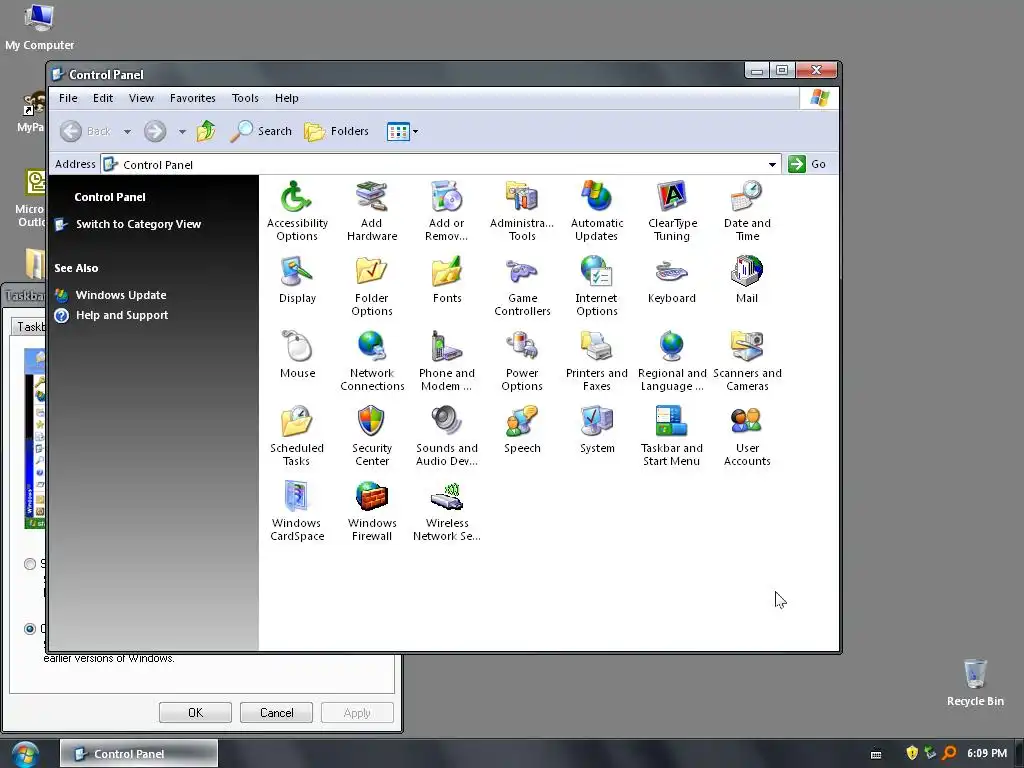The height and width of the screenshot is (768, 1024).
Task: Open the File menu
Action: 68,98
